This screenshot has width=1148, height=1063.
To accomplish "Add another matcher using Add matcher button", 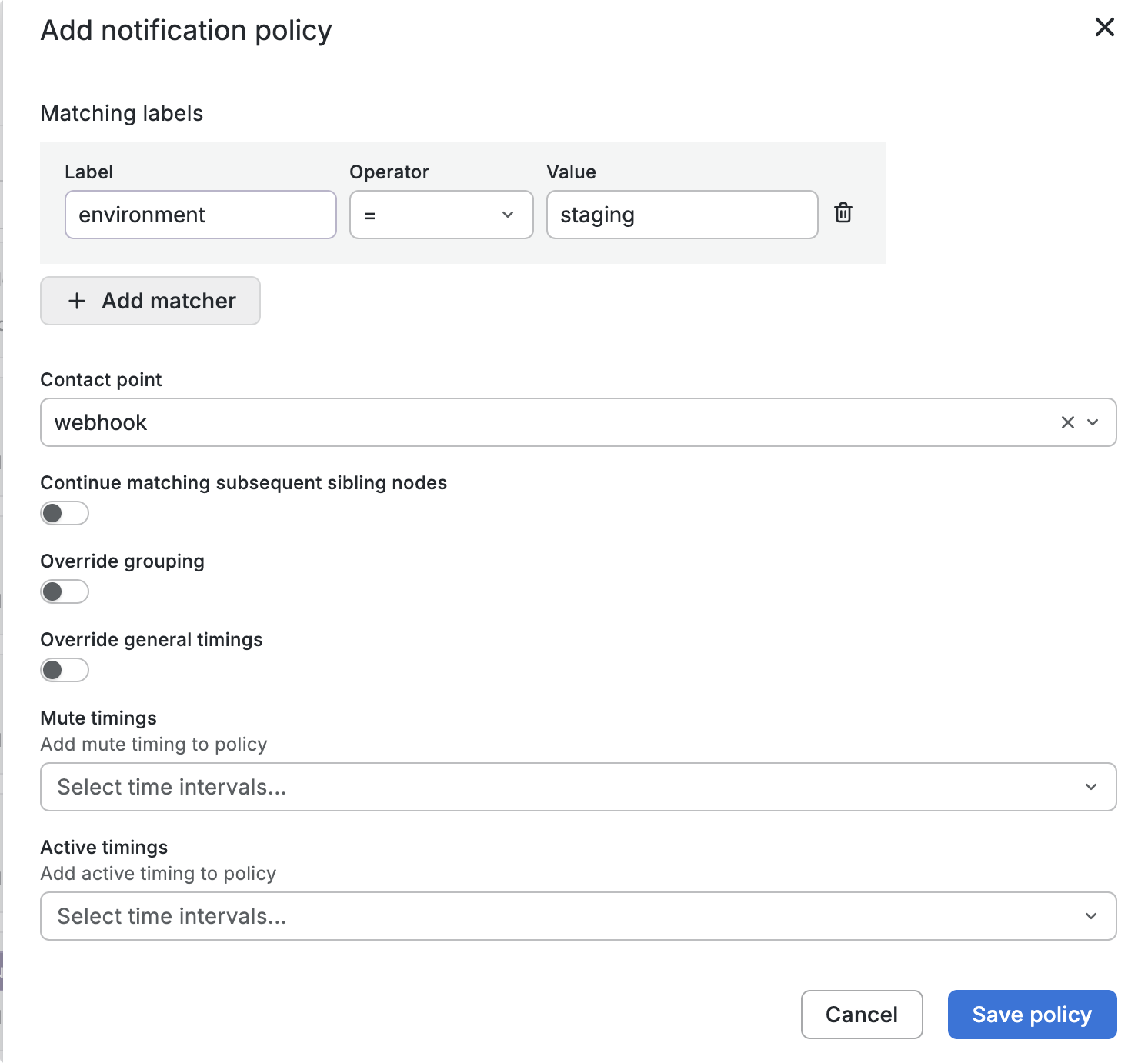I will (x=151, y=301).
